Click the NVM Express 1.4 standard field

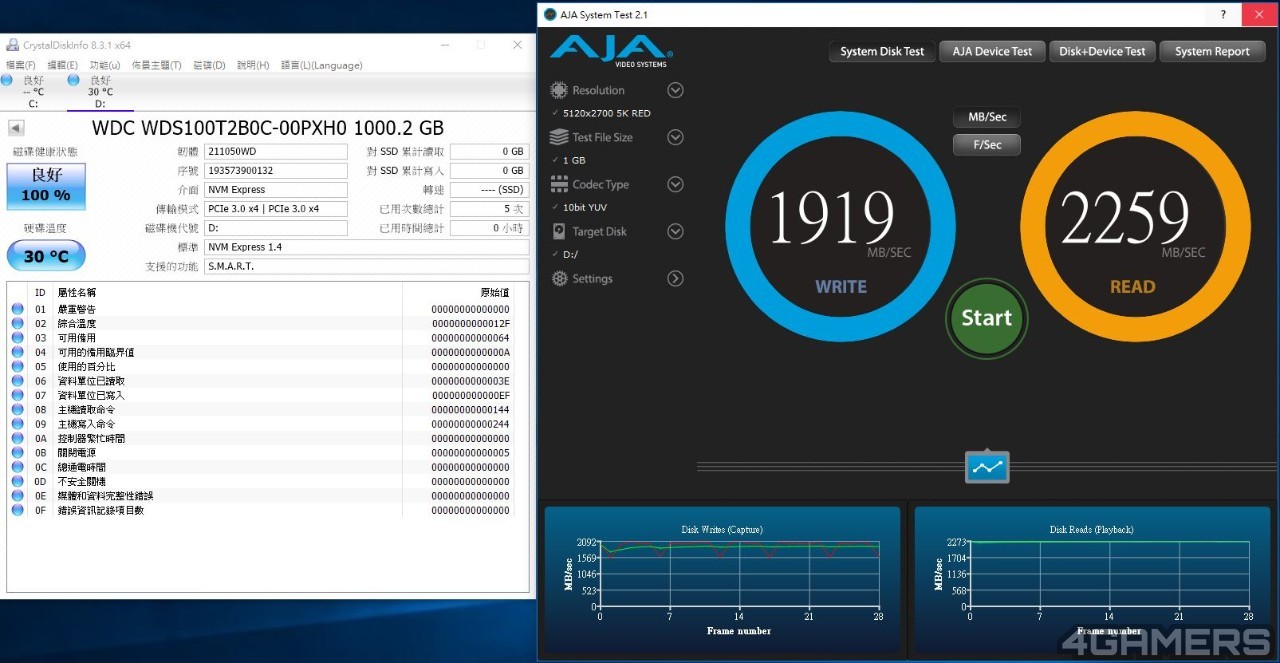(x=367, y=247)
